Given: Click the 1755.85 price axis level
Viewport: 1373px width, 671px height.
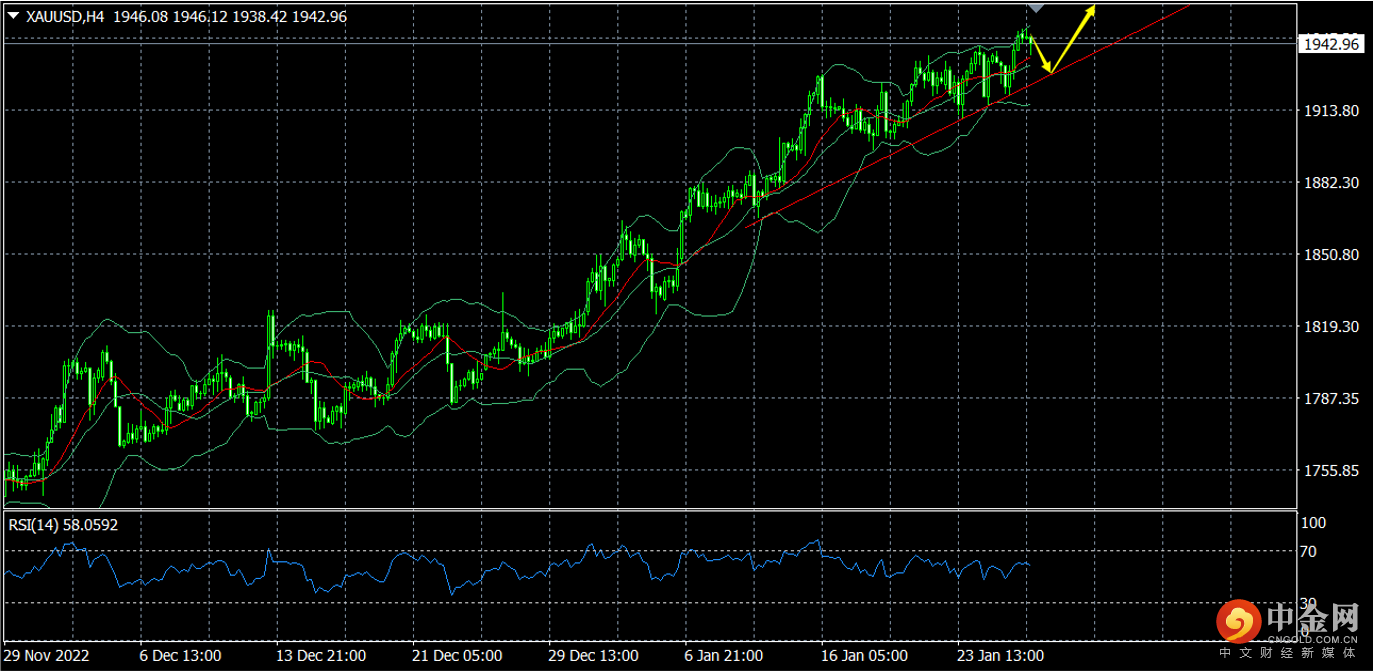Looking at the screenshot, I should click(1328, 471).
